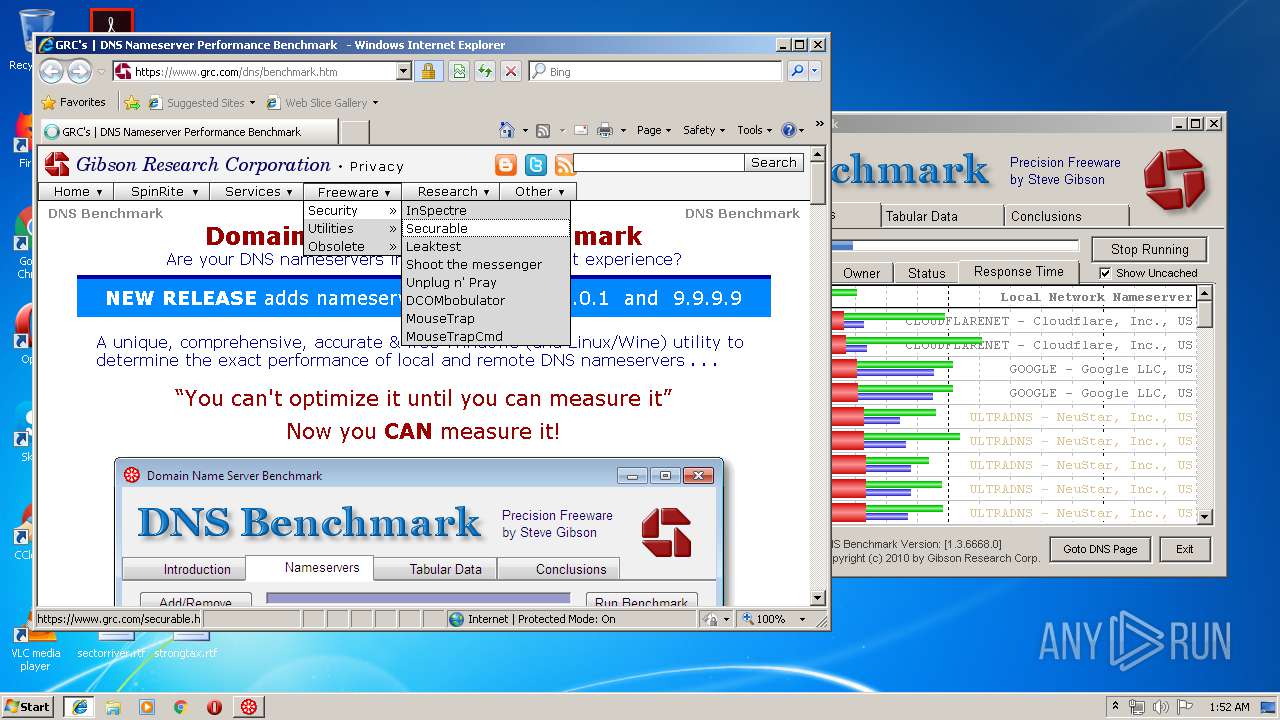
Task: Expand the Obsolete submenu
Action: 352,246
